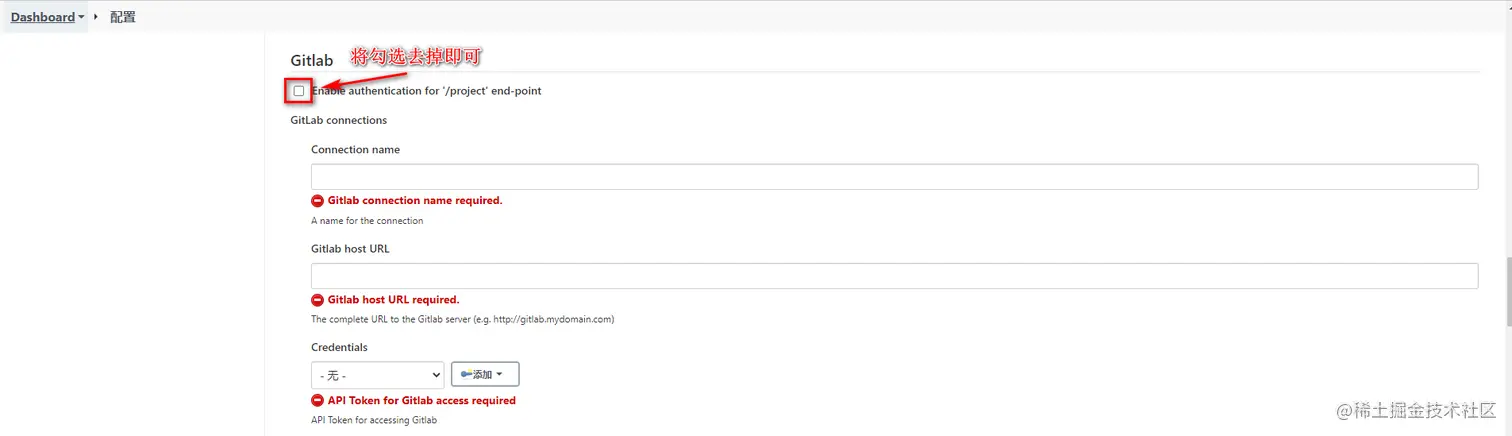Screen dimensions: 1512x436
Task: Expand the Dashboard breadcrumb dropdown arrow
Action: [x=81, y=17]
